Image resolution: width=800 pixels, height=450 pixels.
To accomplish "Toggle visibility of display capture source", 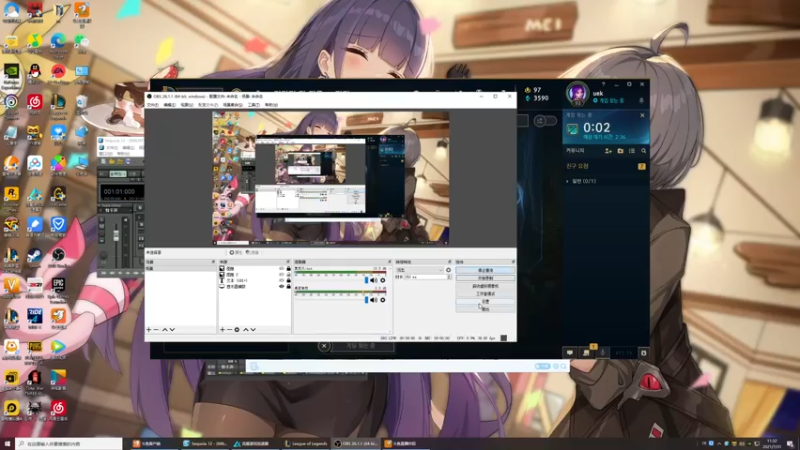I will 281,287.
